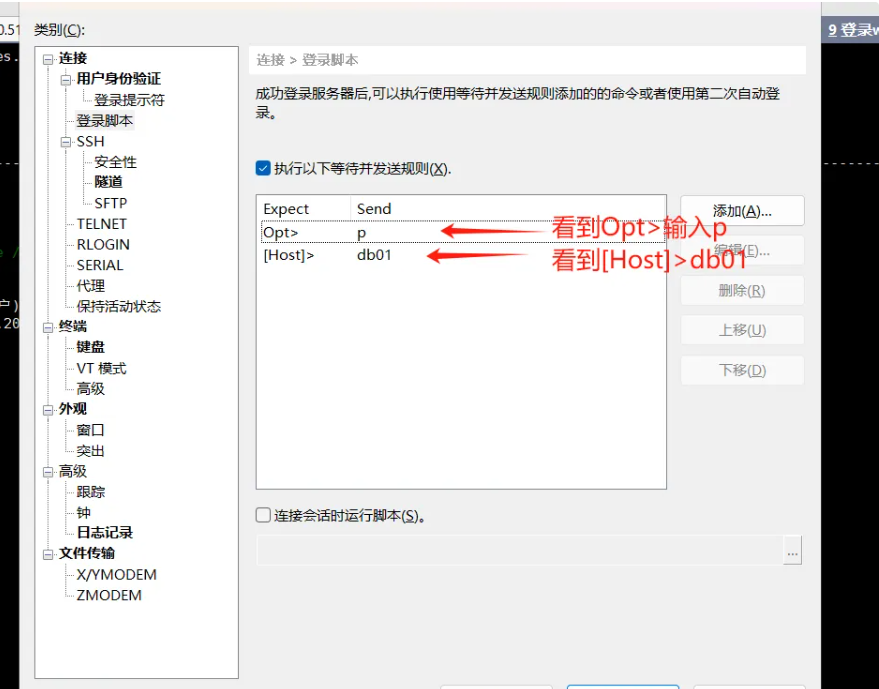Click the script path input field

tap(520, 551)
